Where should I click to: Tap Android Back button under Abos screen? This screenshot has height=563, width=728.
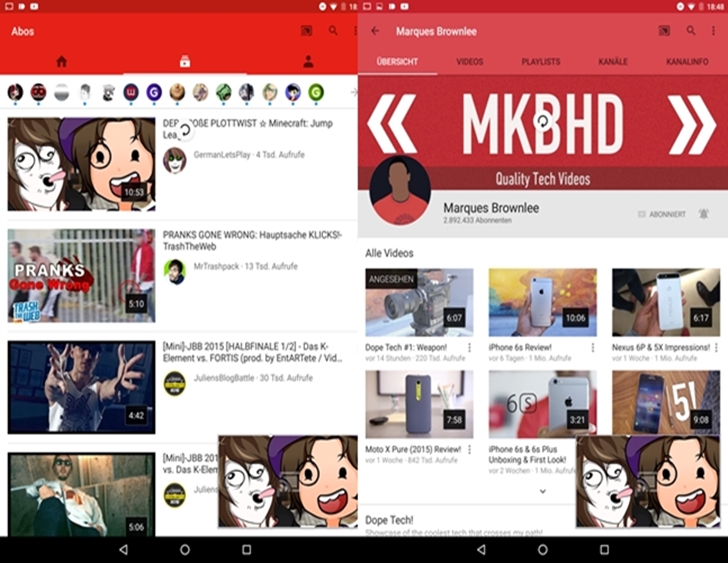124,550
